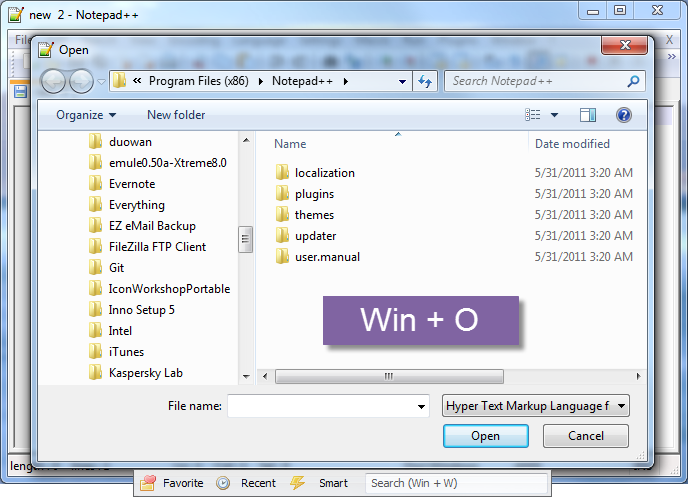Open the File name dropdown arrow
688x497 pixels.
tap(421, 407)
